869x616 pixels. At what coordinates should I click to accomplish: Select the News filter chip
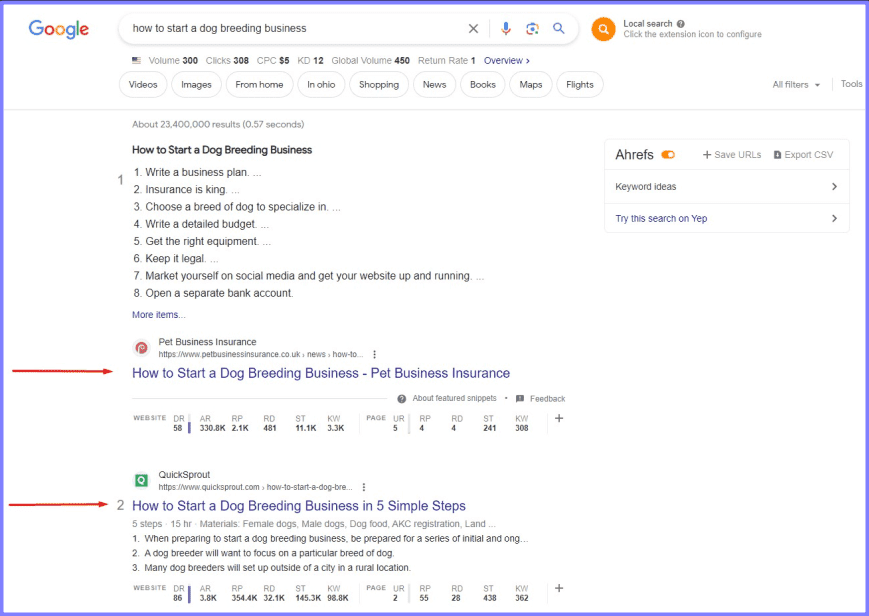click(434, 84)
